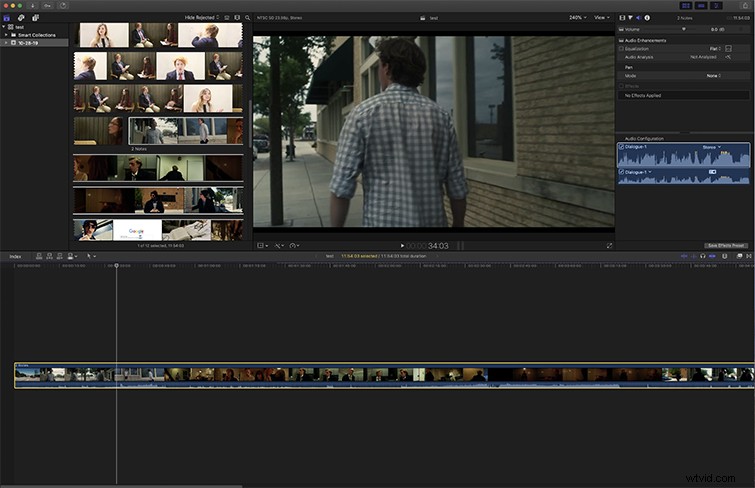Click Save Effects Preset button

pyautogui.click(x=726, y=246)
